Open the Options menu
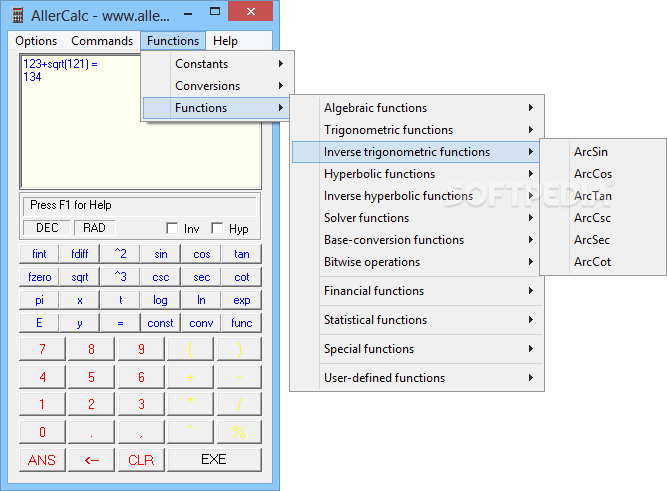Viewport: 667px width, 491px height. tap(36, 41)
